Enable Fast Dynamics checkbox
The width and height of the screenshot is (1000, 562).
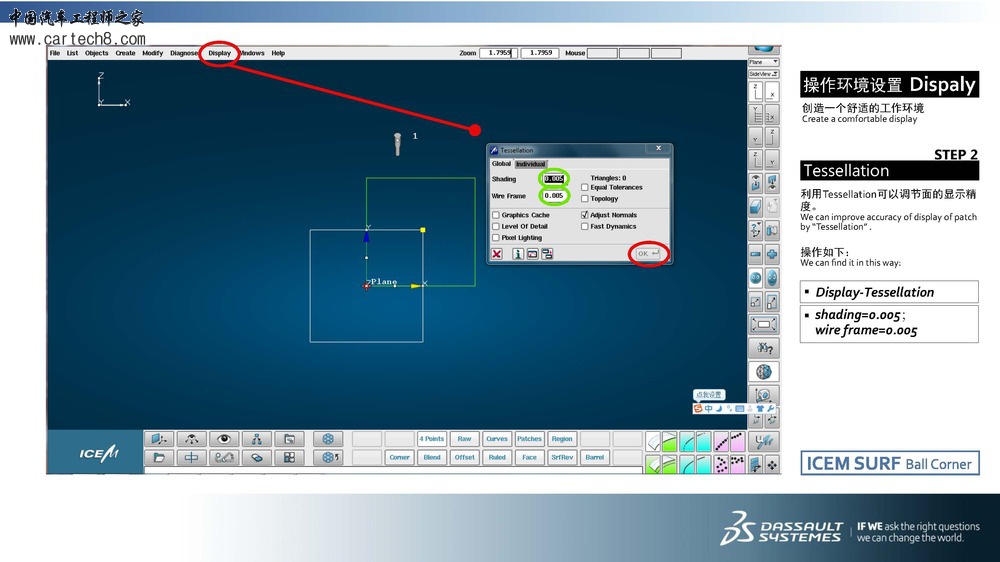click(x=585, y=226)
